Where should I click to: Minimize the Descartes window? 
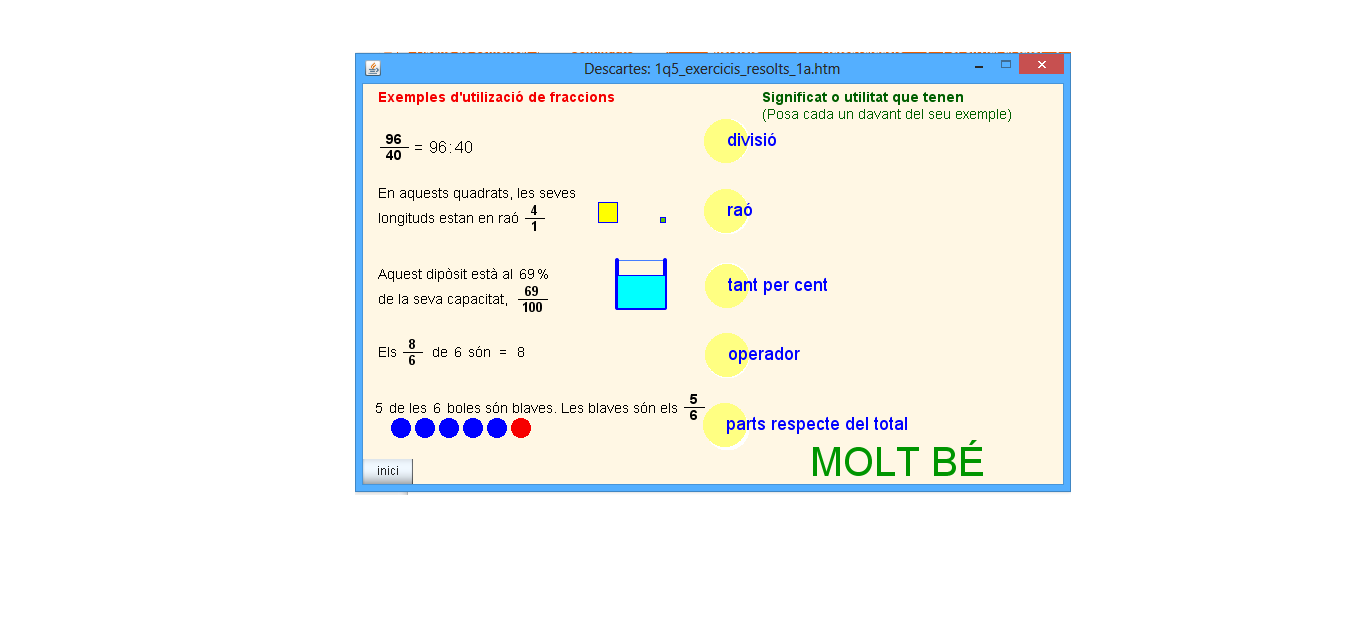click(979, 66)
